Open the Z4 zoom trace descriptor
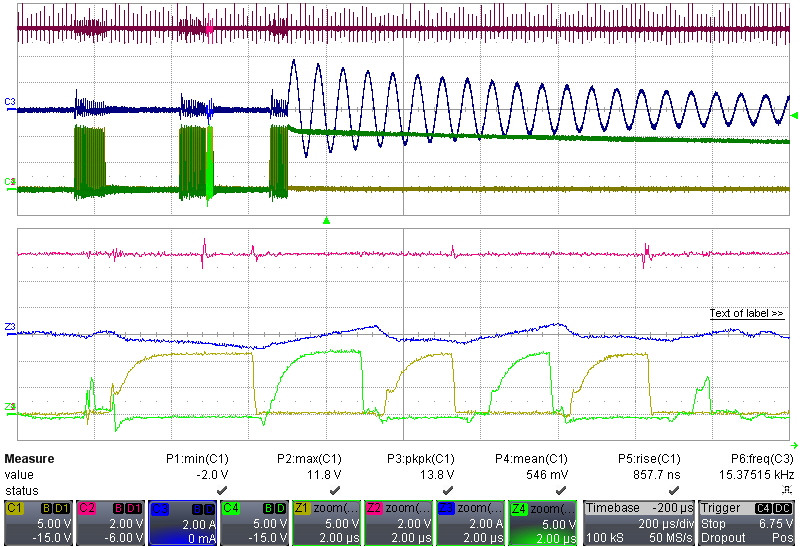Image resolution: width=800 pixels, height=547 pixels. tap(542, 523)
